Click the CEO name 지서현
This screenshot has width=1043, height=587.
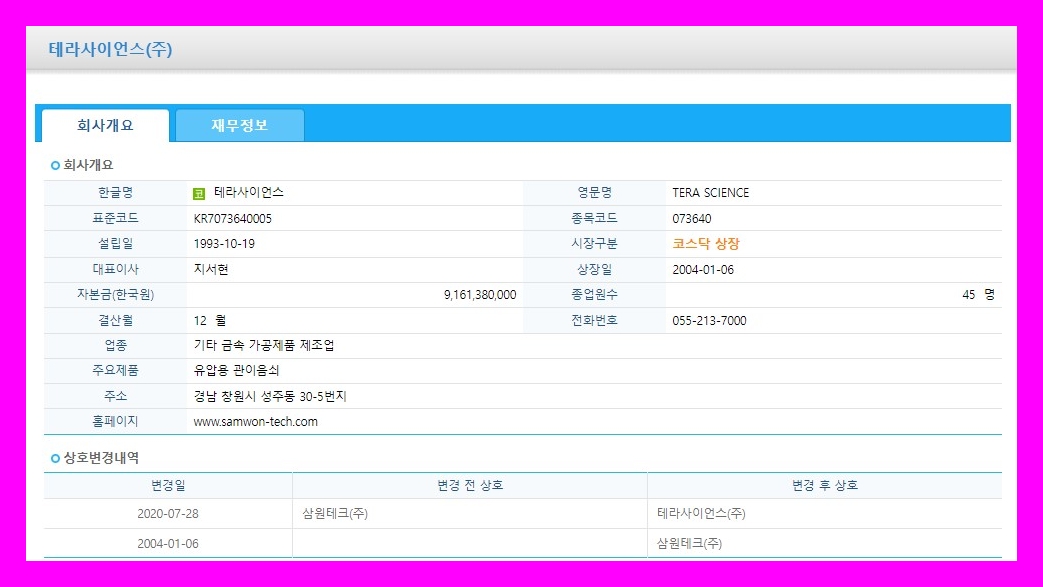tap(211, 269)
